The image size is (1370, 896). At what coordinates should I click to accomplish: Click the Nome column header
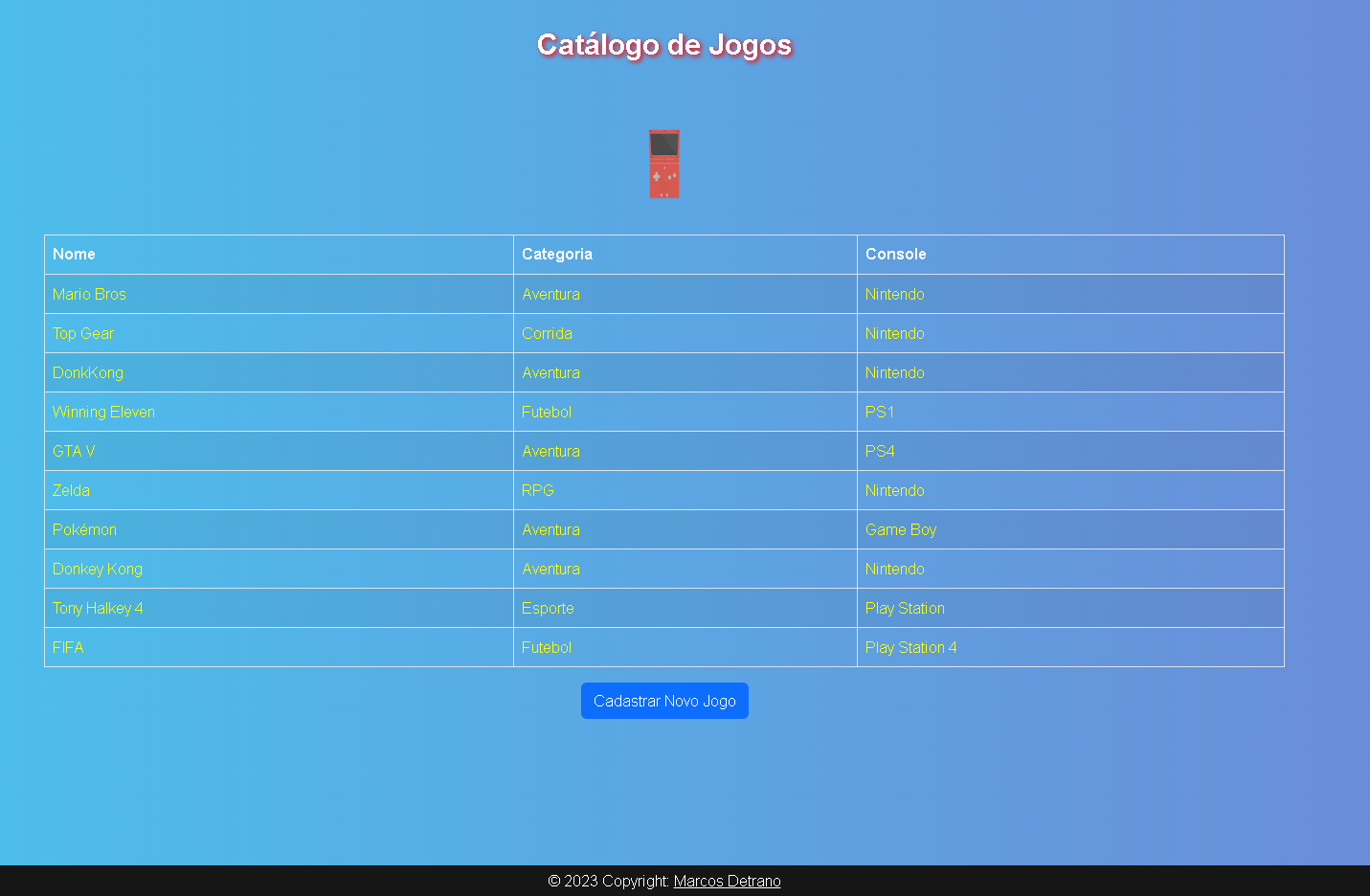coord(74,254)
